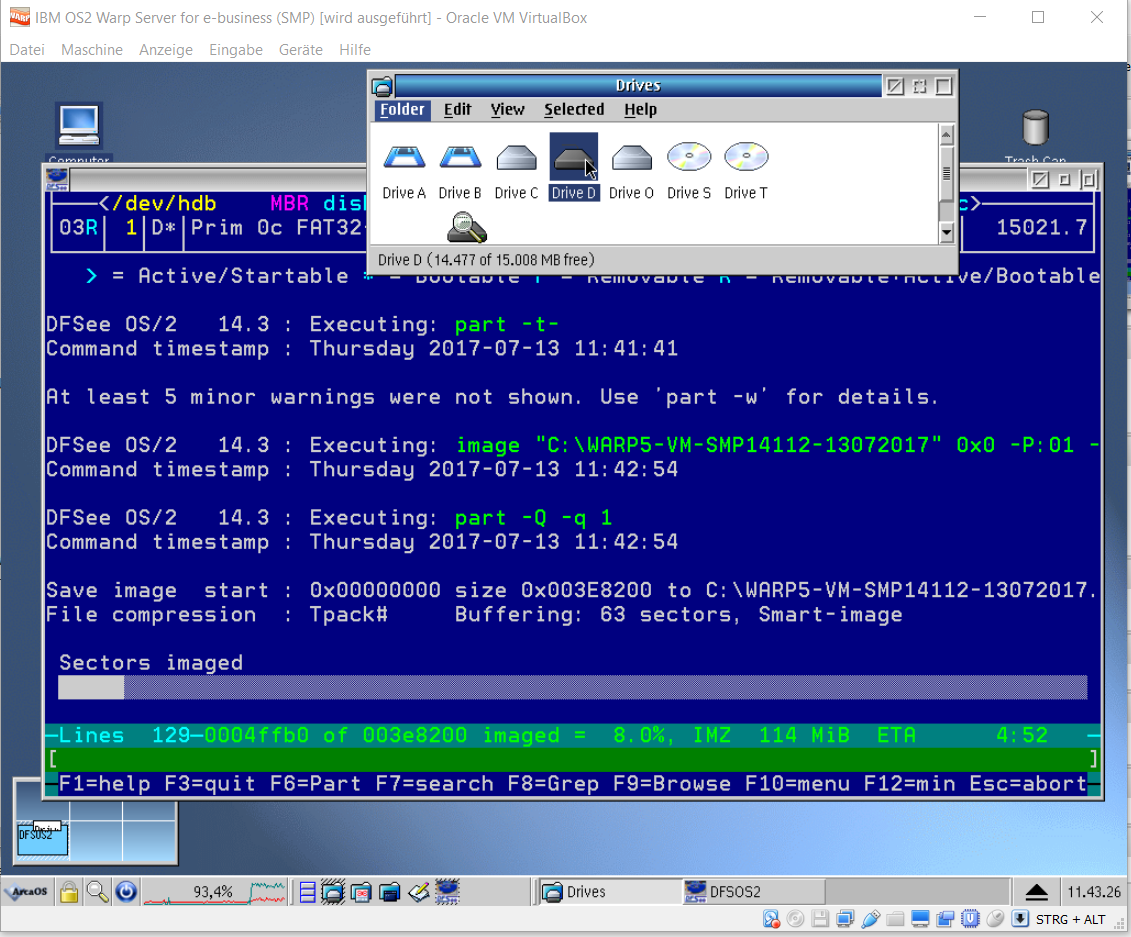Click the down arrow of Drives scrollbar
This screenshot has height=937, width=1131.
click(946, 232)
